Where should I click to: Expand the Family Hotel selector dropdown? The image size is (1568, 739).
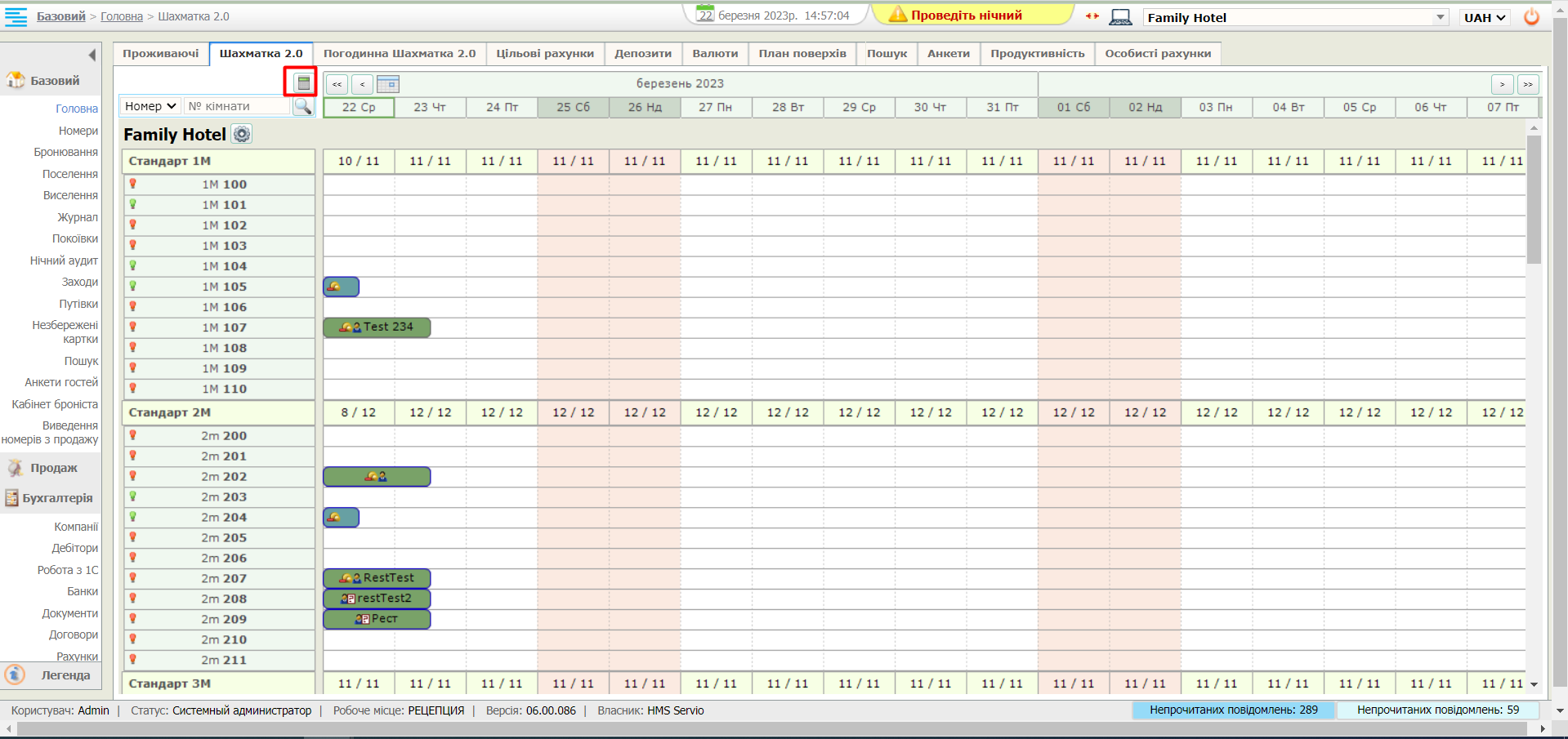[1440, 17]
